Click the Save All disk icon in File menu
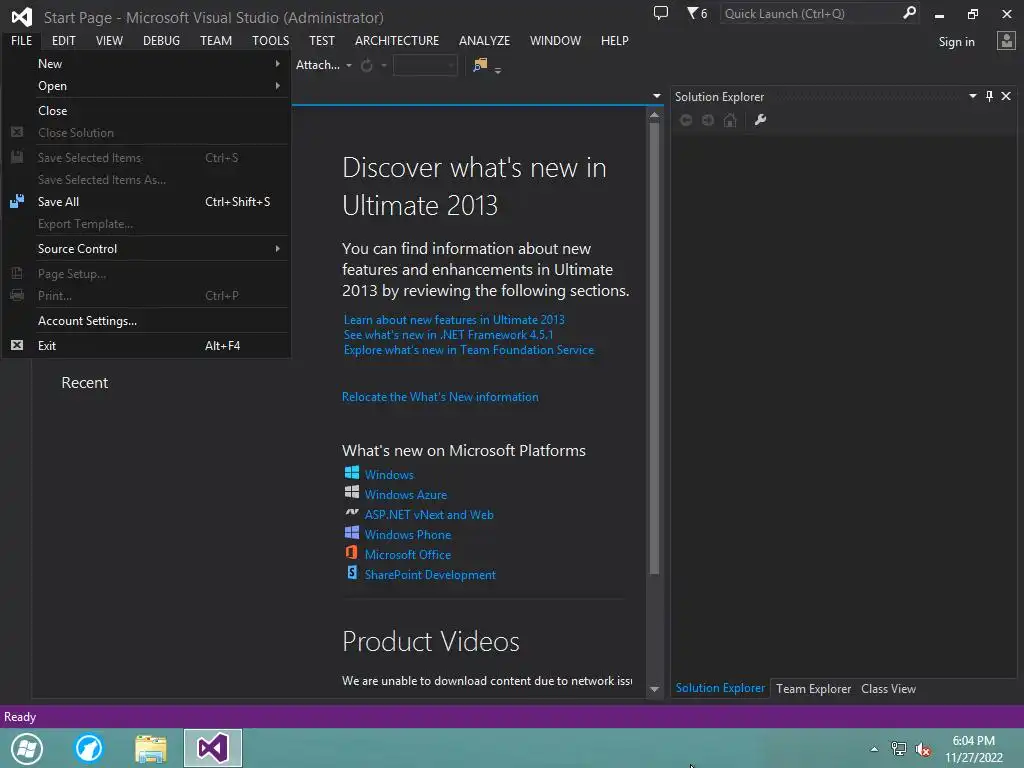The width and height of the screenshot is (1024, 768). point(17,201)
